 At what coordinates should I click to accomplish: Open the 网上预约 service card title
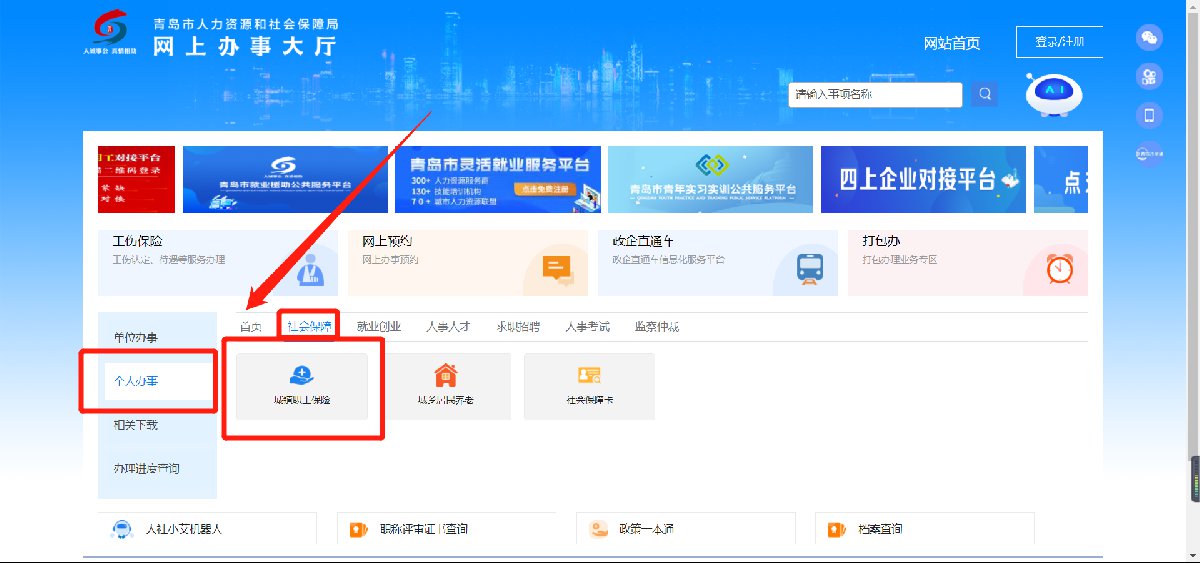point(387,241)
